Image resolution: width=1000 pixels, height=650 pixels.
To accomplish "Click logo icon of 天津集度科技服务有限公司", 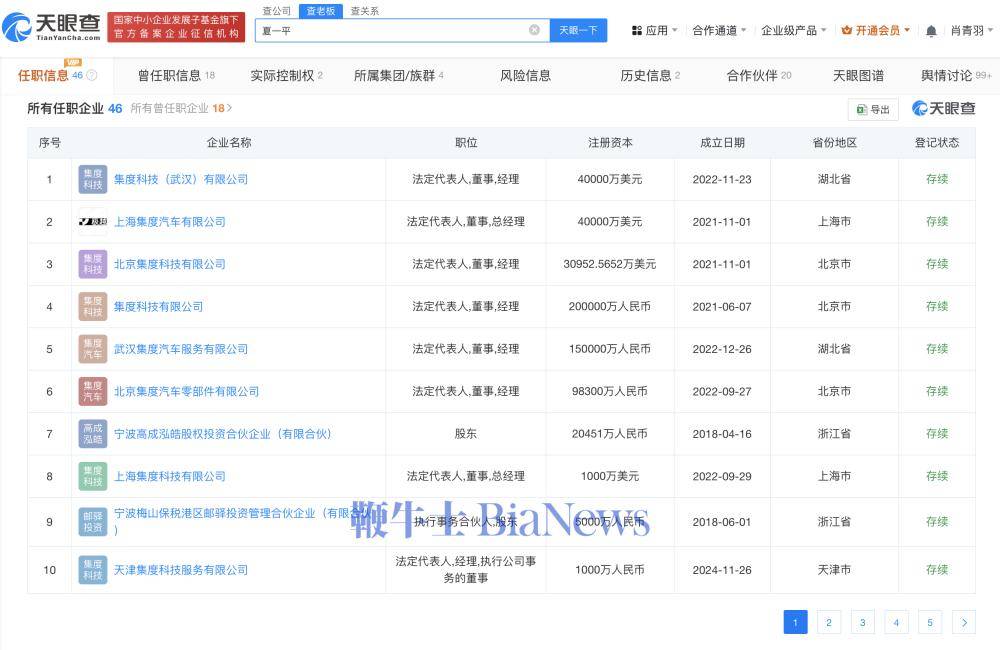I will (92, 570).
